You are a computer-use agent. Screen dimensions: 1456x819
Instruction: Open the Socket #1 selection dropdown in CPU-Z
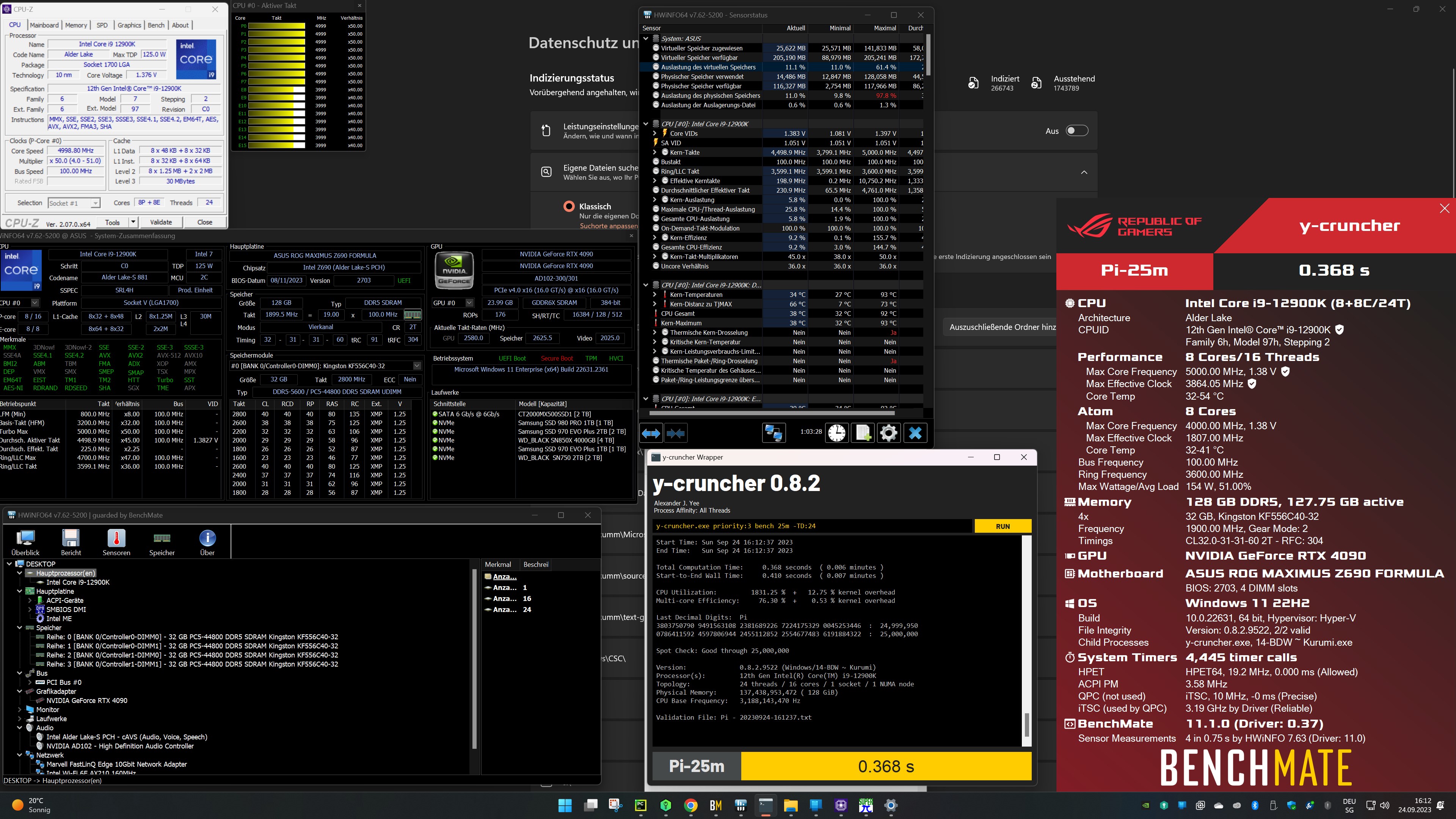pos(74,203)
